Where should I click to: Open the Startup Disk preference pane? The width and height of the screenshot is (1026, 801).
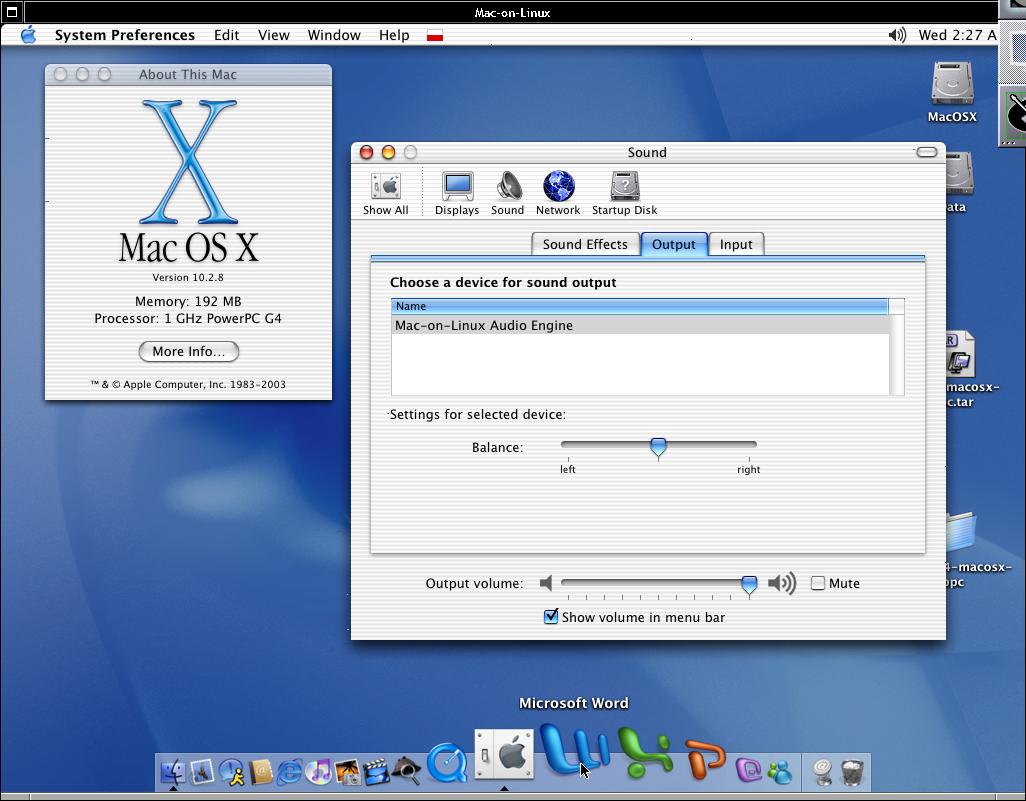[624, 194]
